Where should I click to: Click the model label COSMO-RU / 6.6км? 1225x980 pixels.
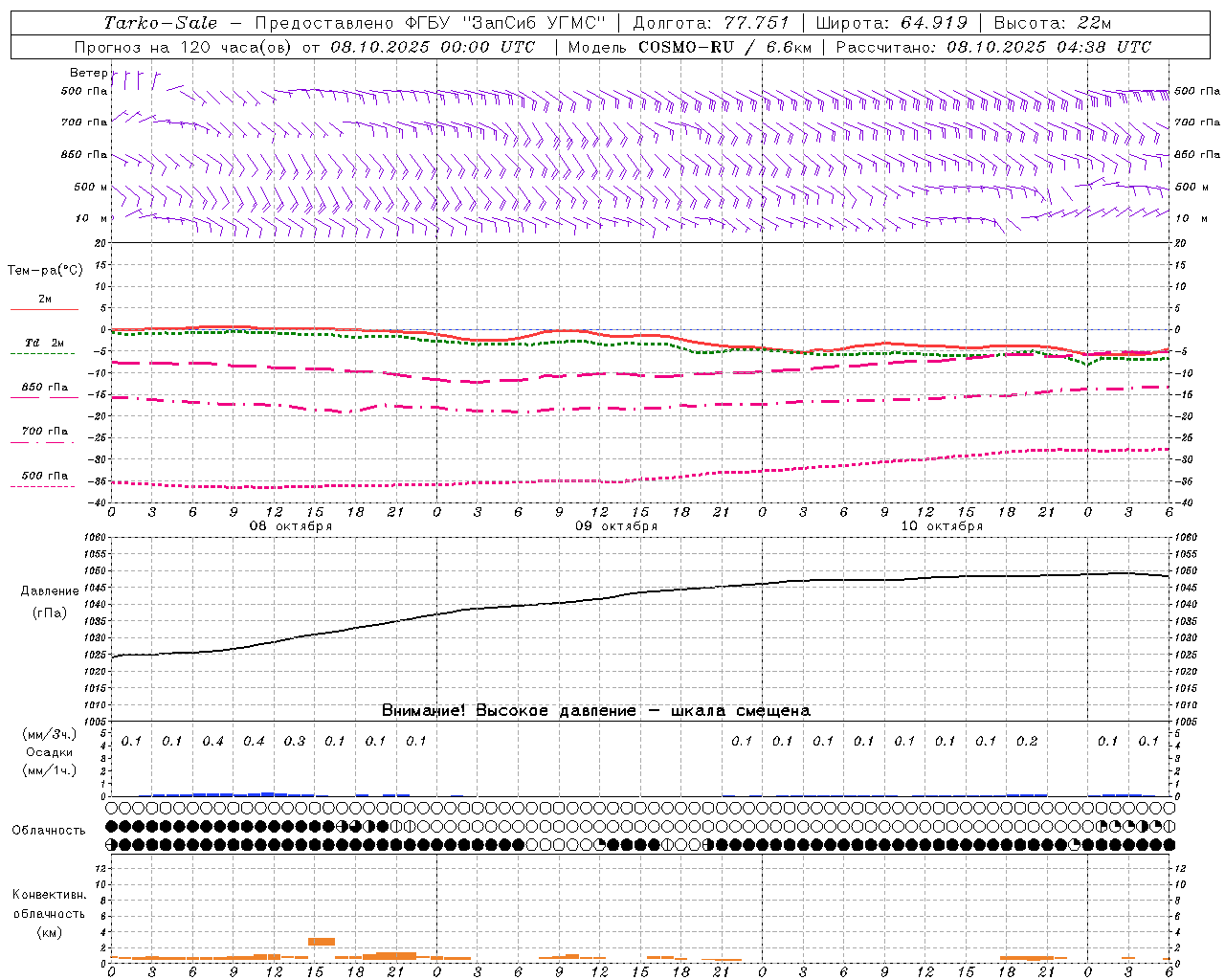point(723,47)
